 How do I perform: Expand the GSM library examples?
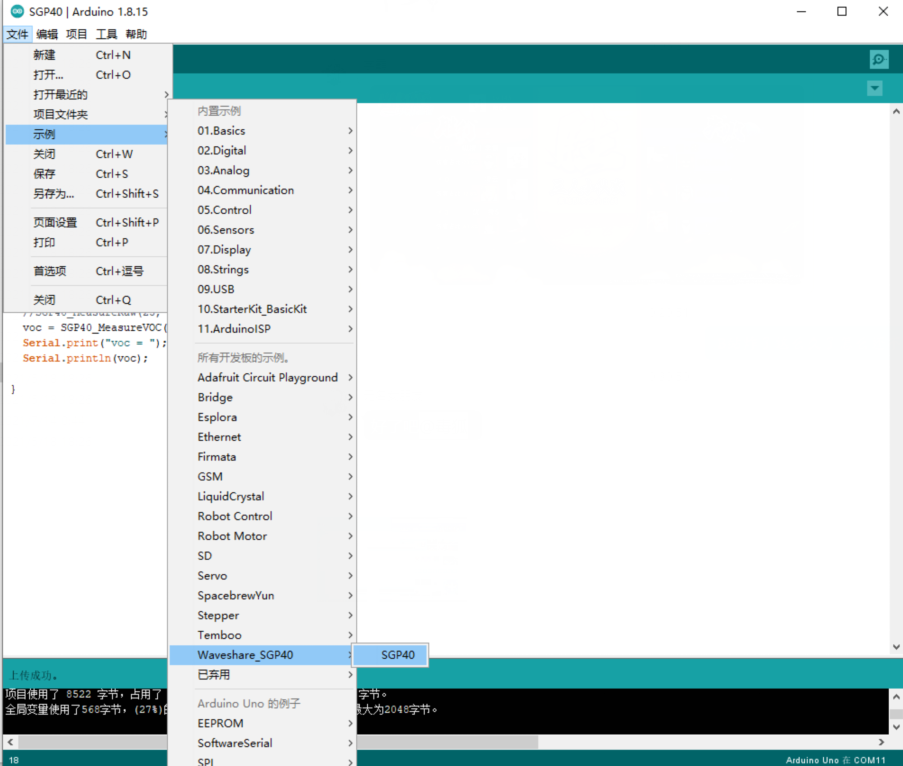click(263, 477)
